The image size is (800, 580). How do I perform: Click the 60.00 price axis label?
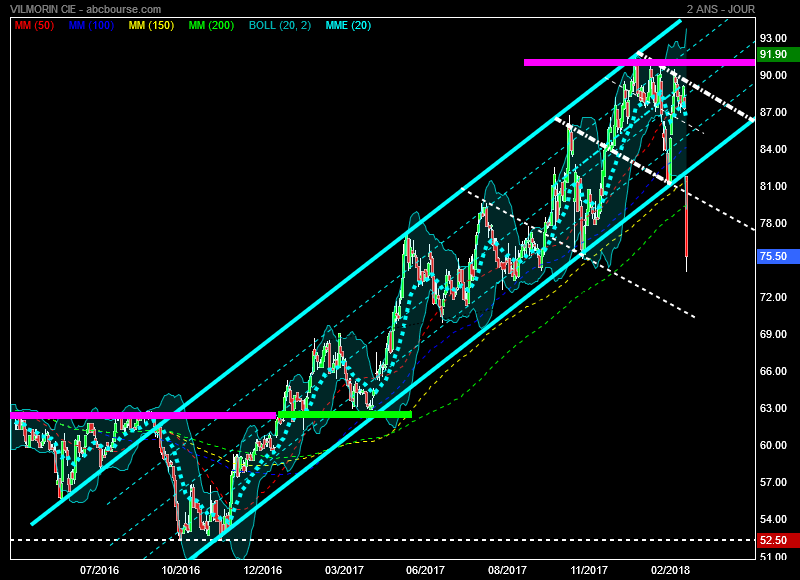pyautogui.click(x=773, y=445)
